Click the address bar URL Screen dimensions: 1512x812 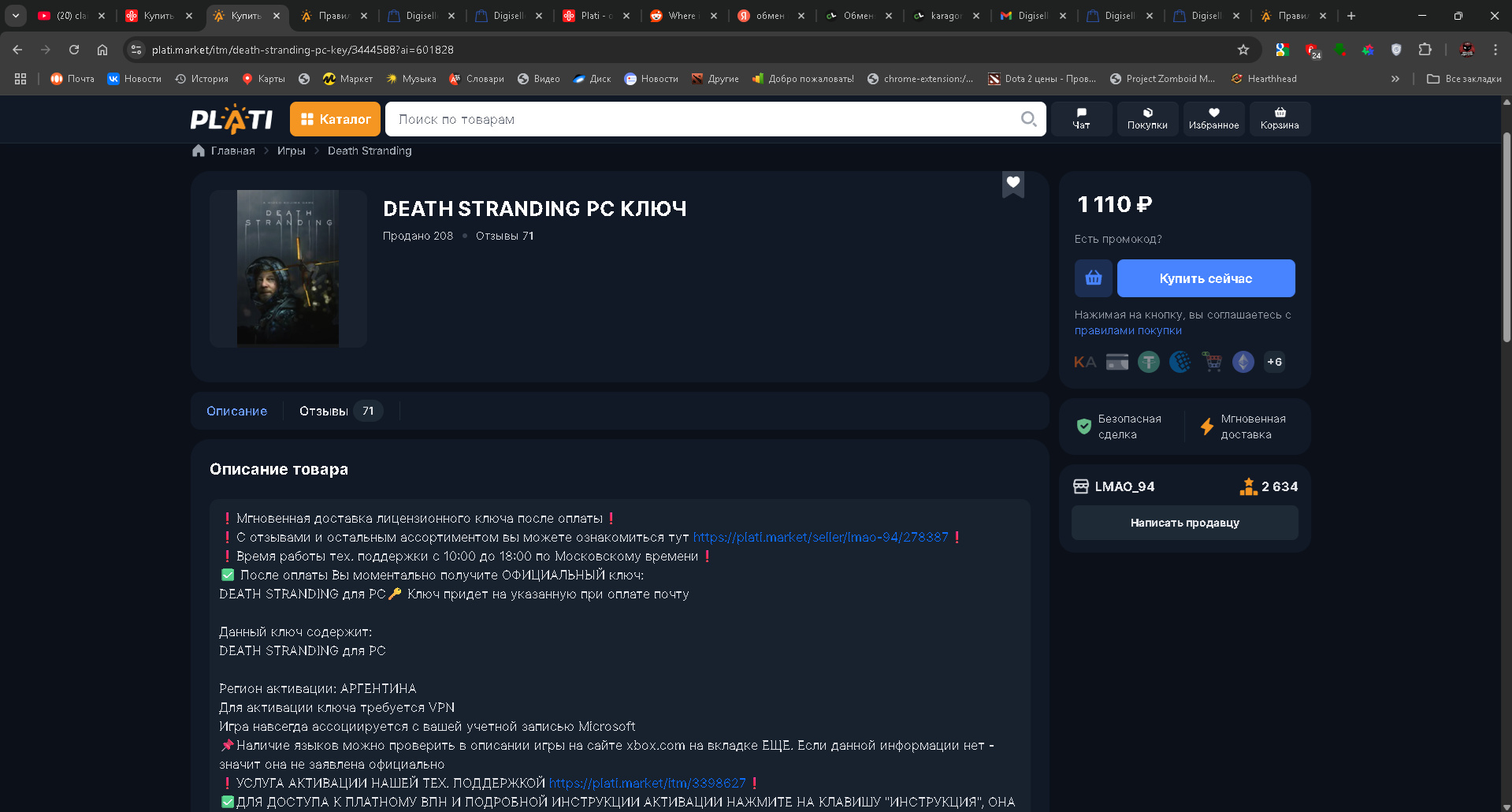click(303, 50)
